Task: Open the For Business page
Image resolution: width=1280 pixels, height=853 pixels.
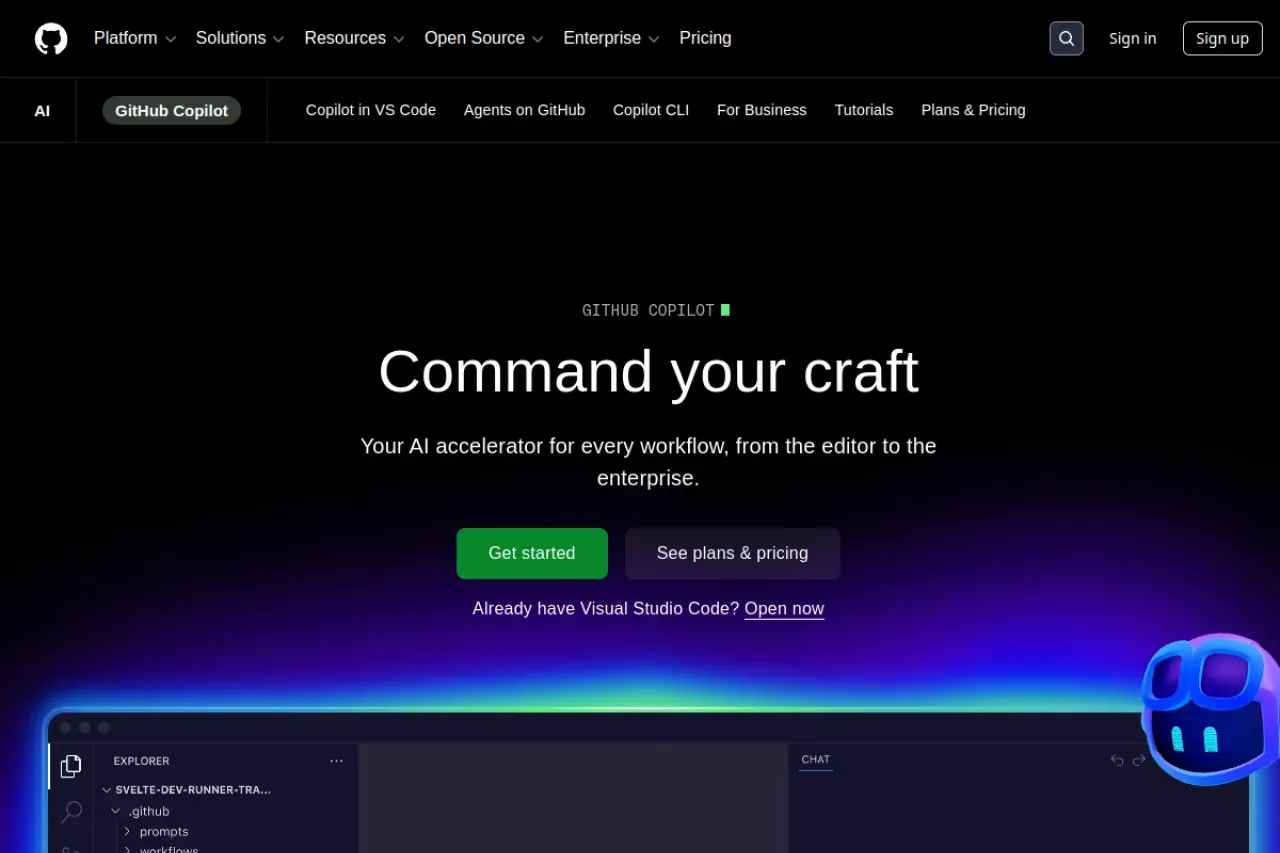Action: (x=762, y=110)
